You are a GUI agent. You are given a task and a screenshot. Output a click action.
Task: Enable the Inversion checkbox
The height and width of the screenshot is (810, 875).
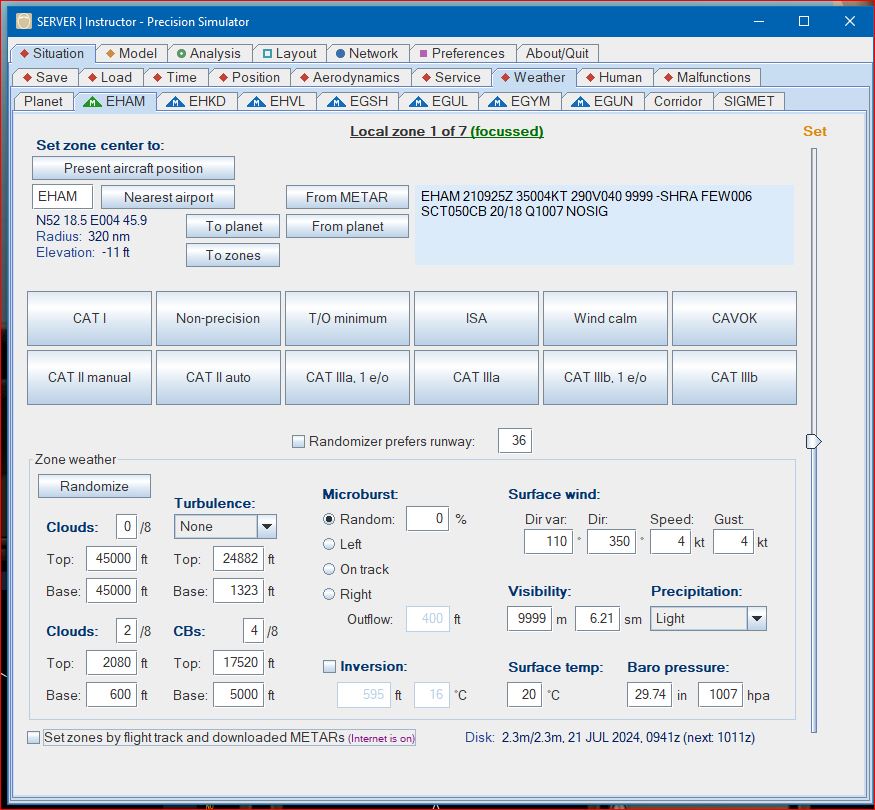pos(330,667)
